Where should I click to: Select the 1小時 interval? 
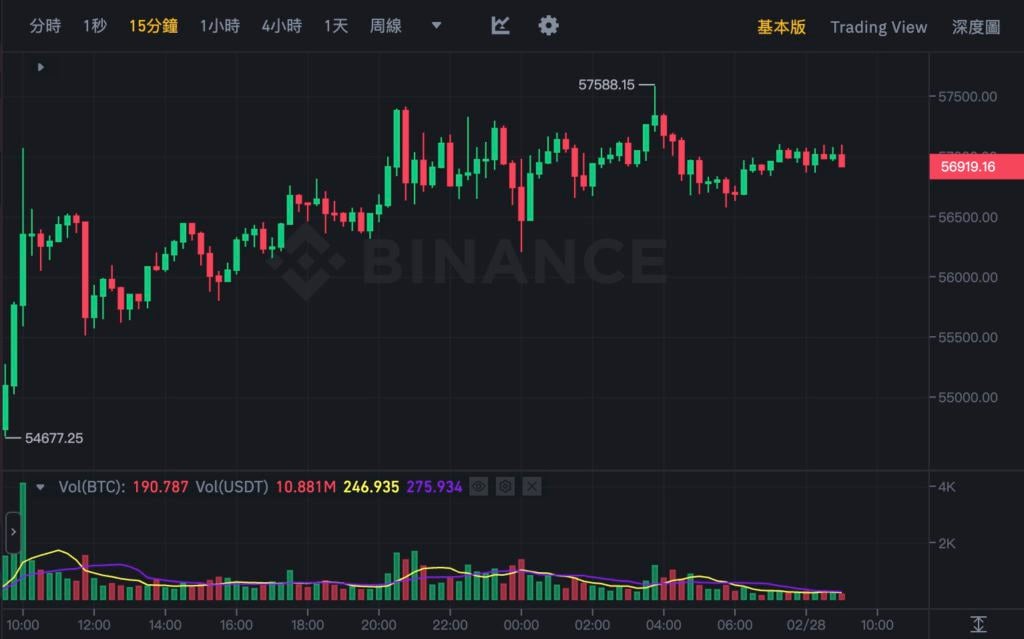click(x=219, y=26)
